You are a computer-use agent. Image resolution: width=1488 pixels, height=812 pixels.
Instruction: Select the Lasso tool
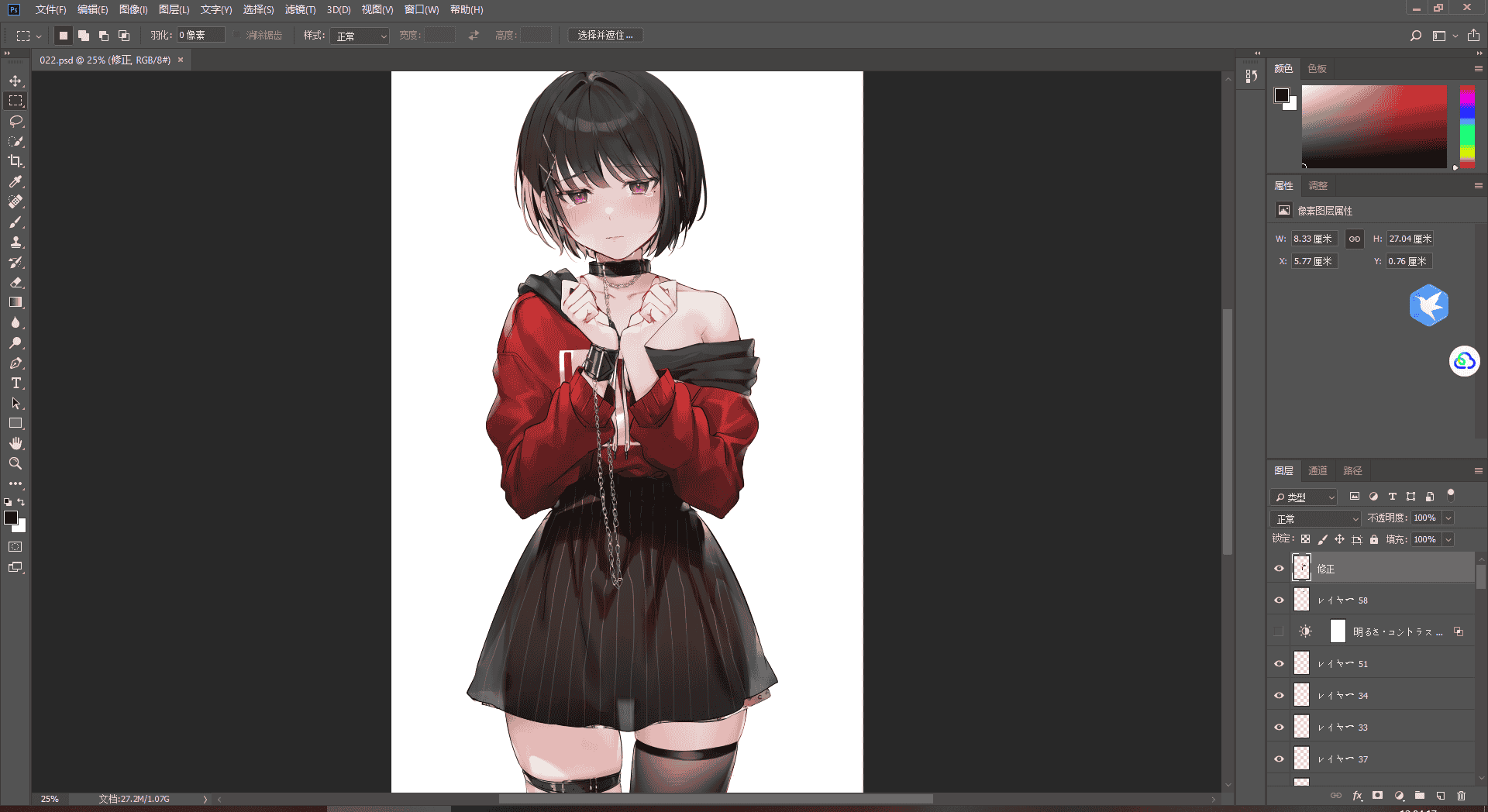click(15, 121)
